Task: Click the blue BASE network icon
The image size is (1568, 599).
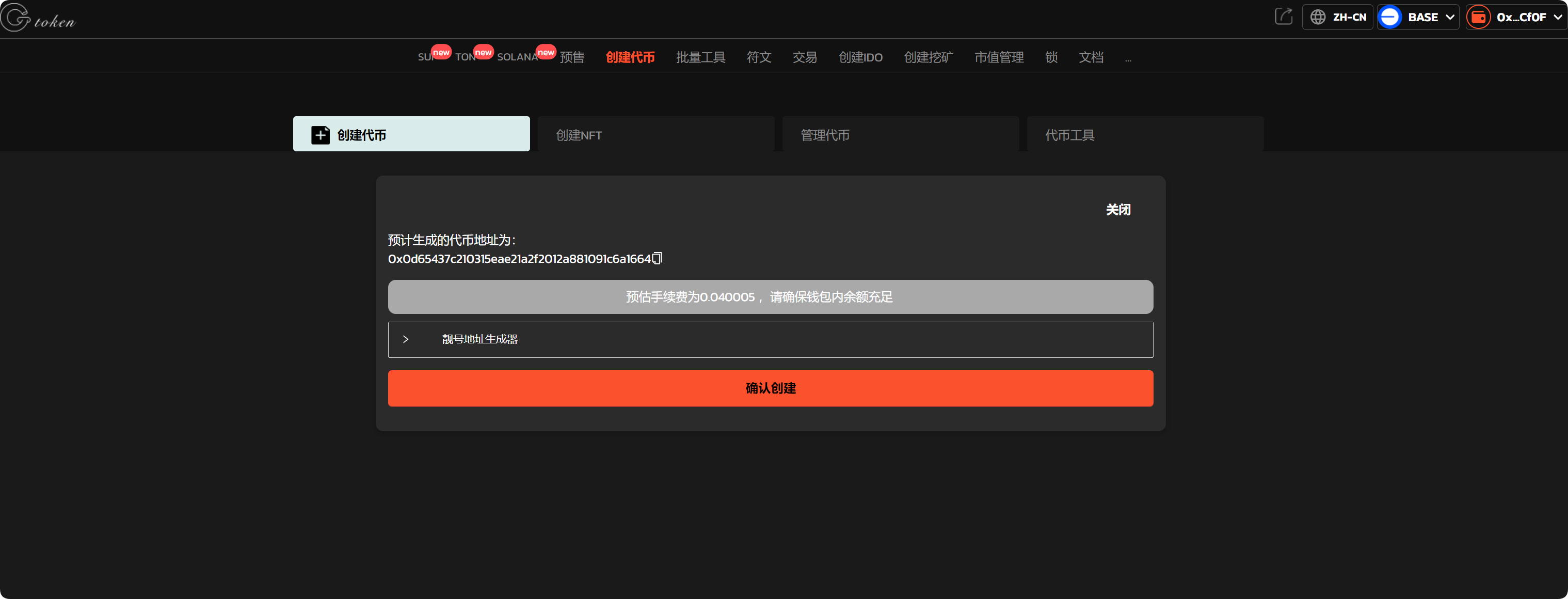Action: tap(1389, 17)
